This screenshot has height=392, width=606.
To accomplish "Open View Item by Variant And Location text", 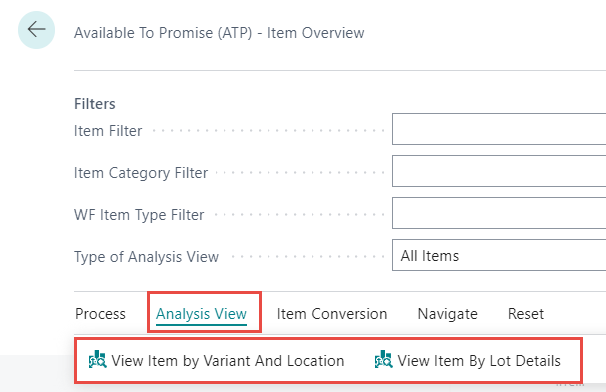I will pos(228,361).
